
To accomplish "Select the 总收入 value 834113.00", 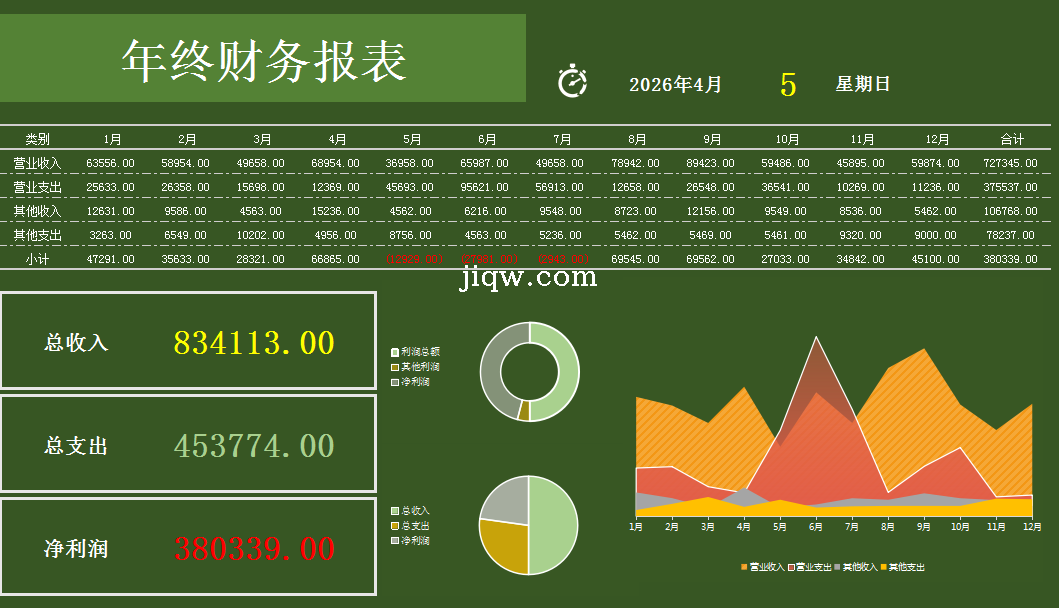I will (254, 343).
